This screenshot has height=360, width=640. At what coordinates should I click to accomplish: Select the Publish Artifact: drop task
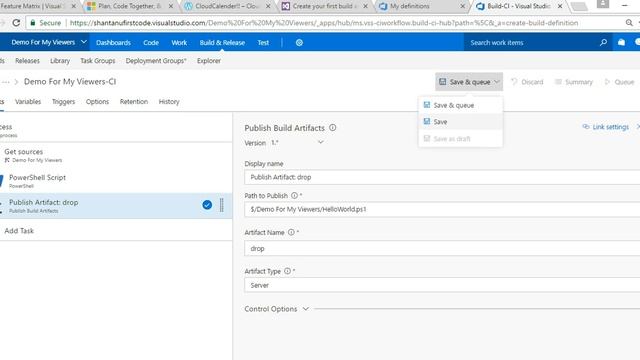(x=116, y=206)
